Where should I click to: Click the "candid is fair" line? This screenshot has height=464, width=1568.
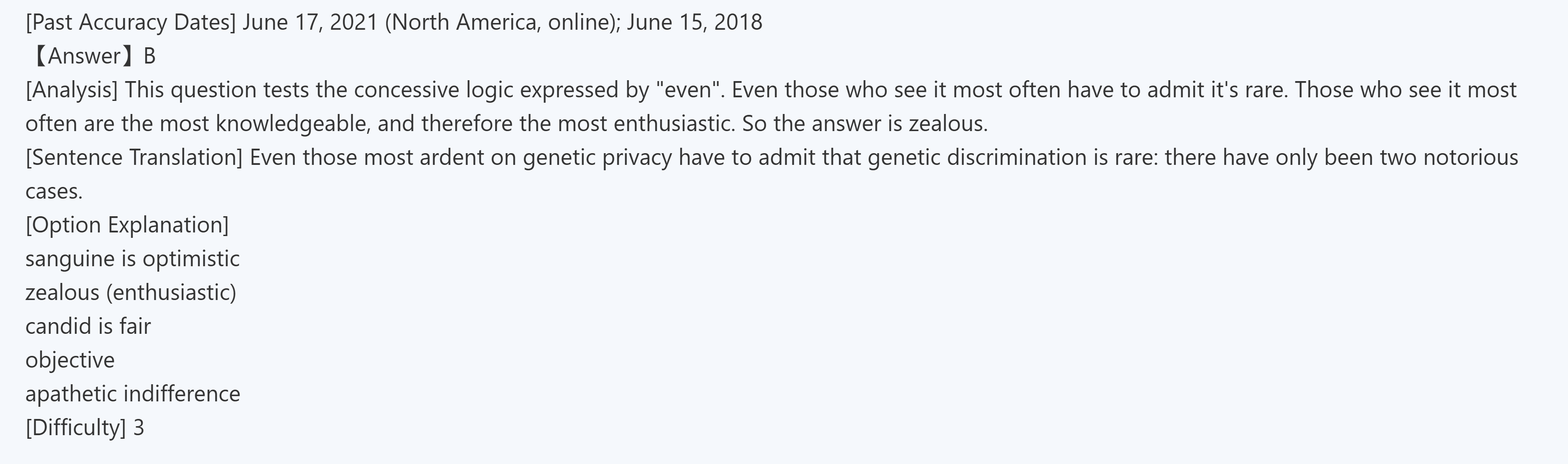tap(88, 327)
